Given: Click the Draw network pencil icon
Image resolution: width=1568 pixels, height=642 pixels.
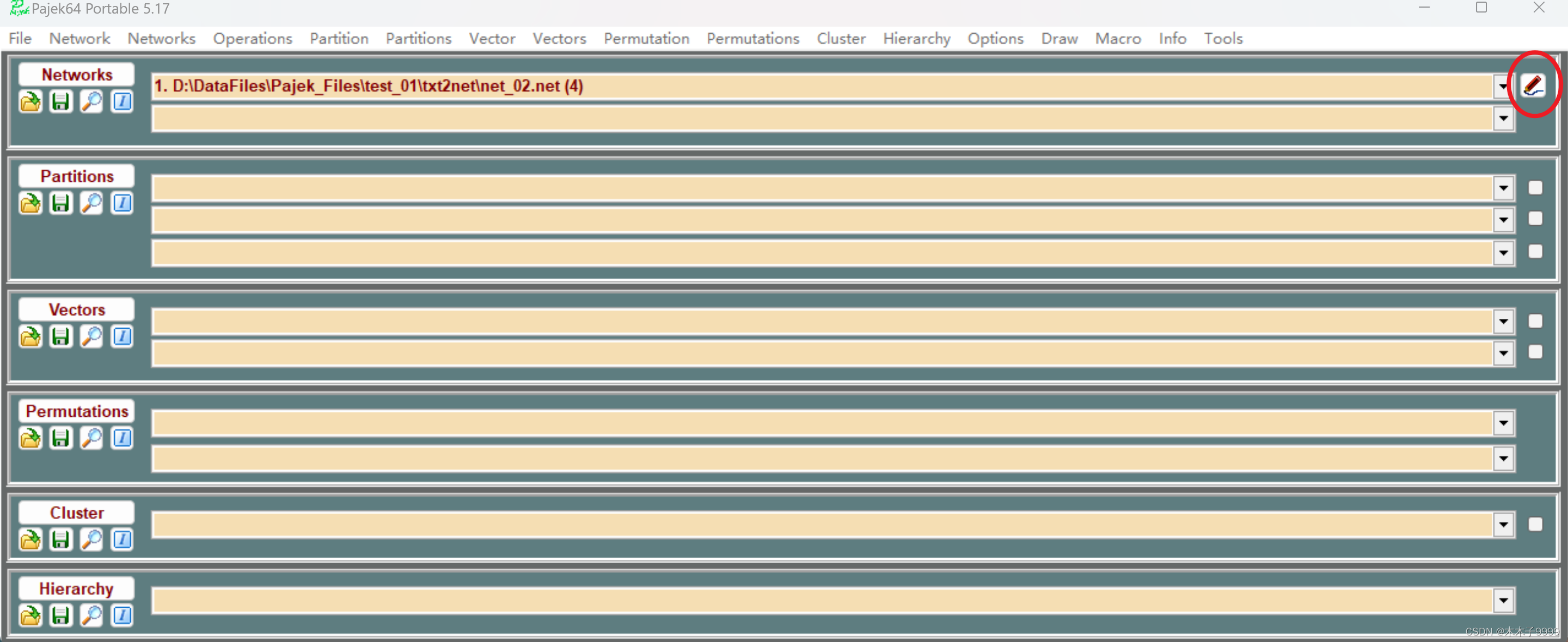Looking at the screenshot, I should tap(1532, 86).
